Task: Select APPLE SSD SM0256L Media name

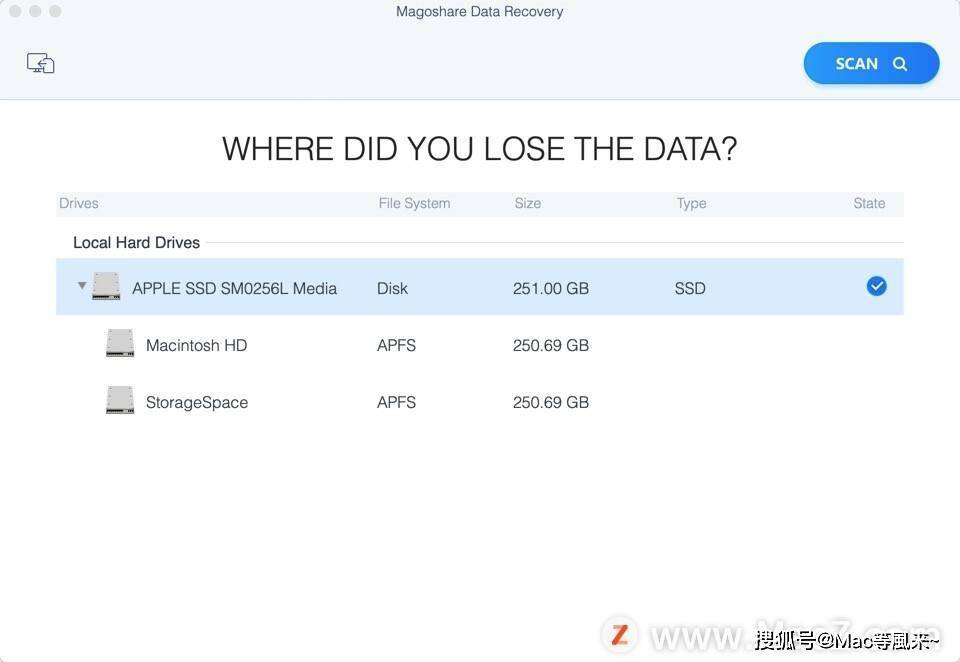Action: [x=234, y=288]
